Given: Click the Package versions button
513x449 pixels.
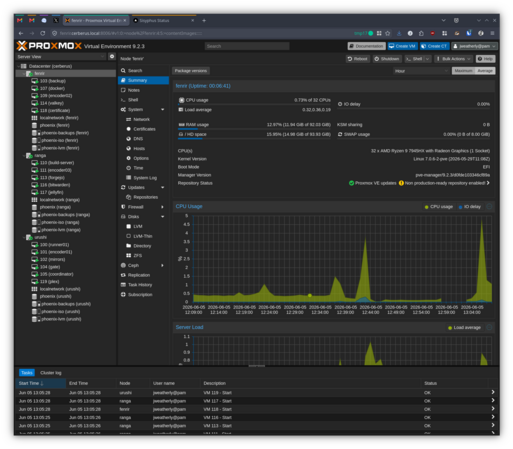Looking at the screenshot, I should 191,71.
